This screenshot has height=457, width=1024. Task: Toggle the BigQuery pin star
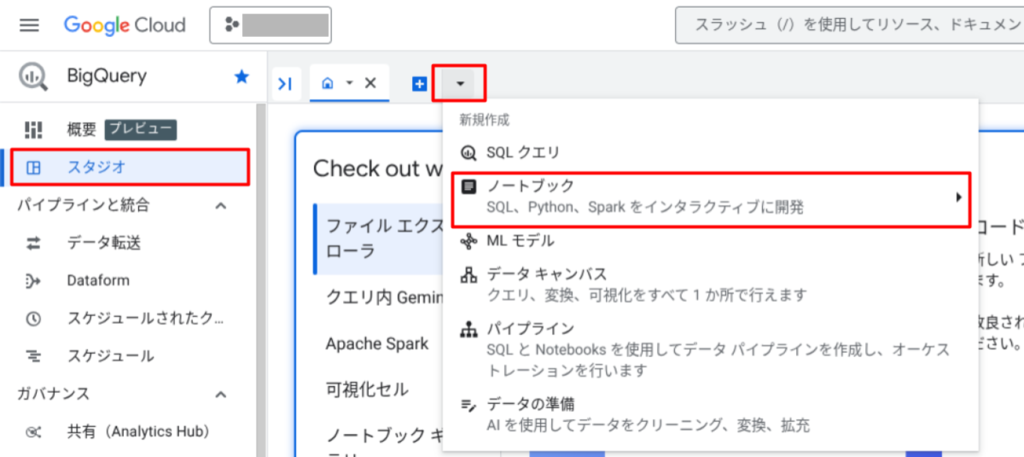pyautogui.click(x=242, y=77)
